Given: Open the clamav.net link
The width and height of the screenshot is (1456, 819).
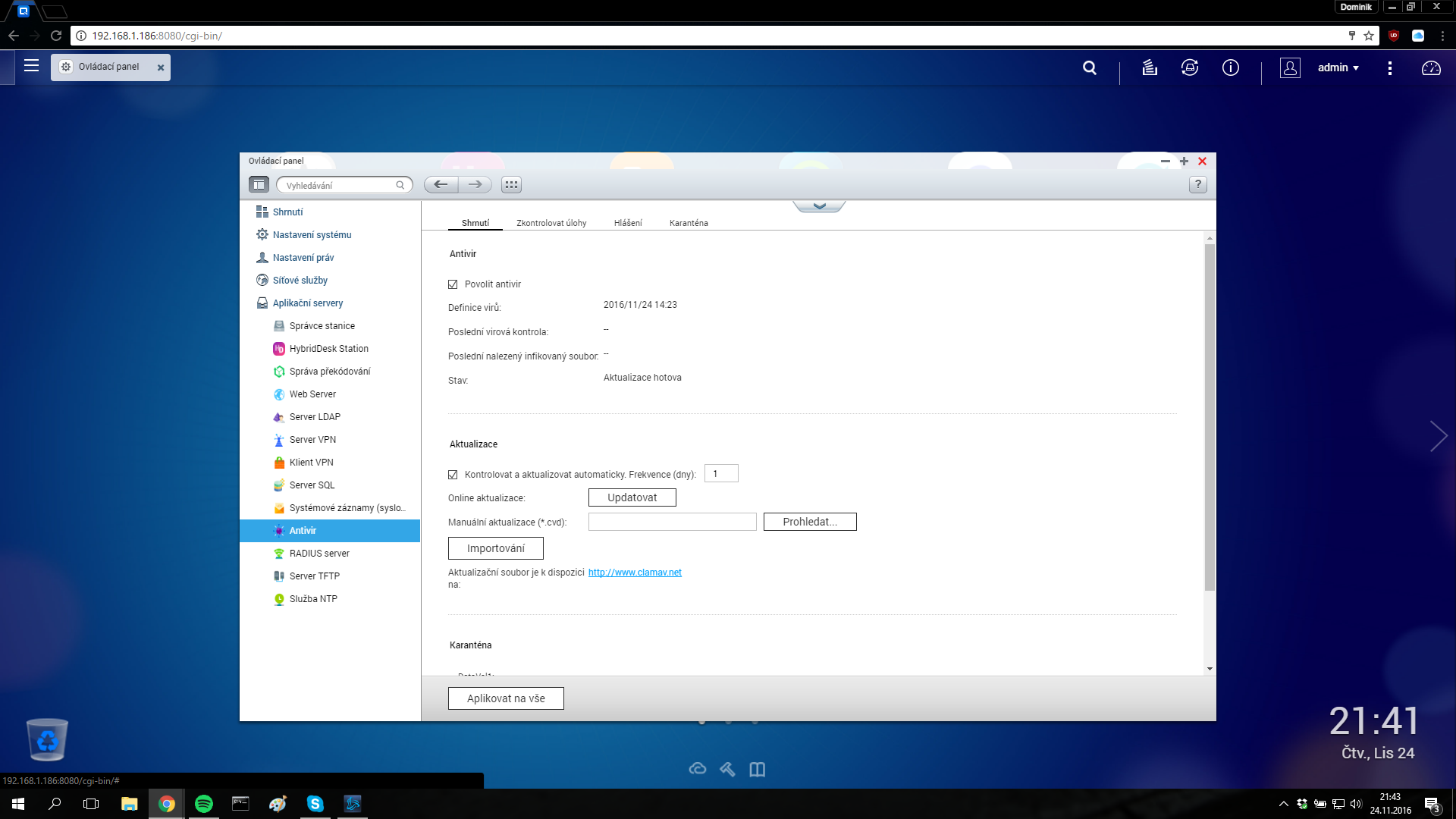Looking at the screenshot, I should pyautogui.click(x=635, y=573).
